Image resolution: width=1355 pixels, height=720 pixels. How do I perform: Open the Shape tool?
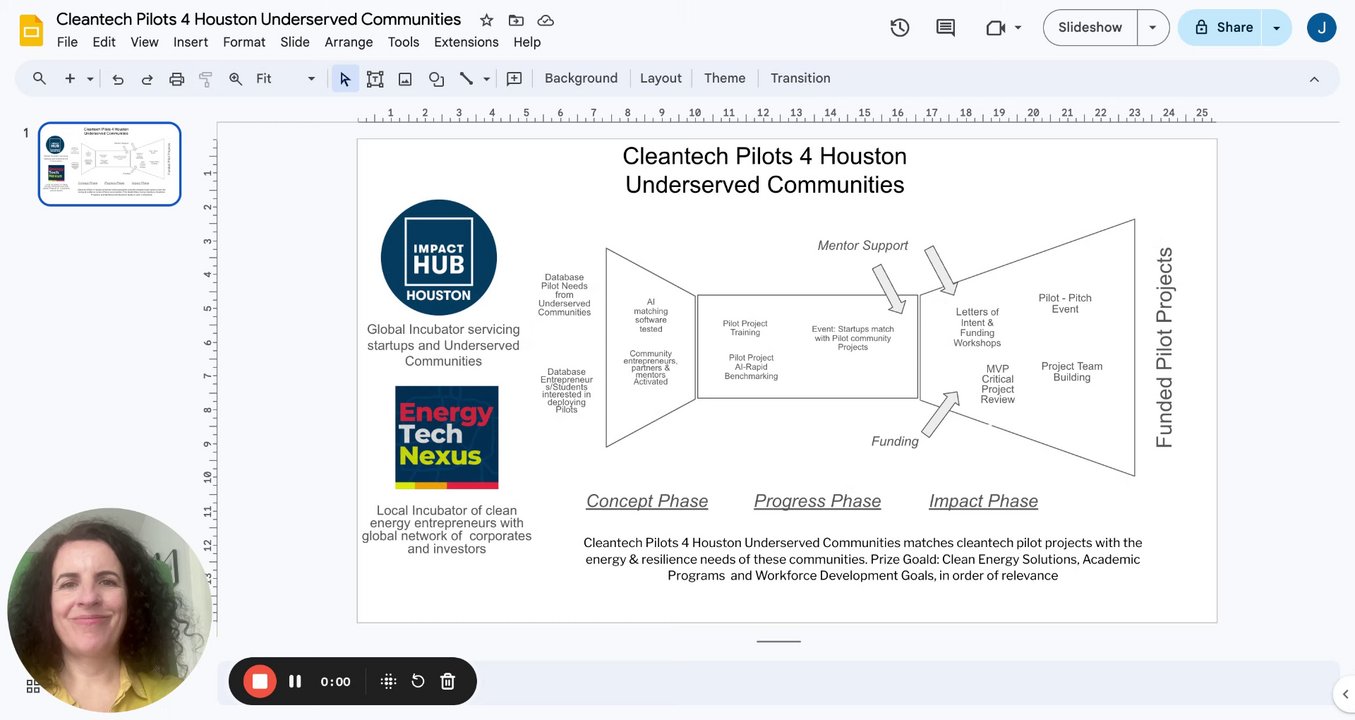436,78
